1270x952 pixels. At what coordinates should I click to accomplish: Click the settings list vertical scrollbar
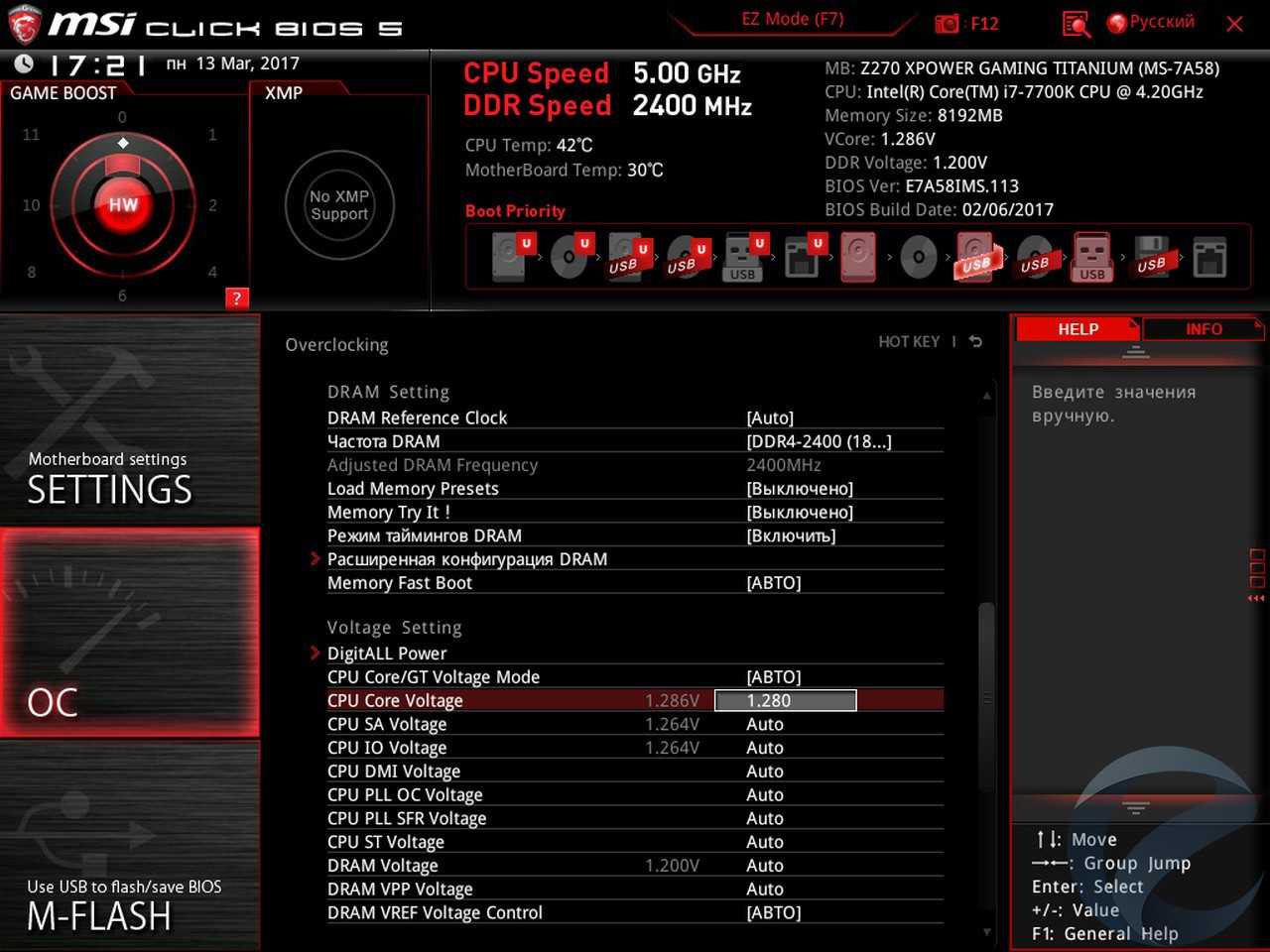tap(986, 694)
